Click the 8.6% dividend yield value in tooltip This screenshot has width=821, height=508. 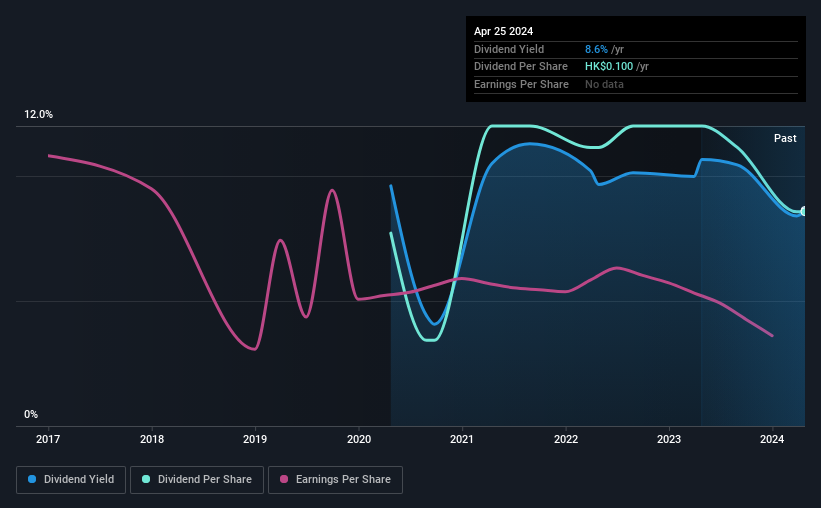tap(596, 49)
